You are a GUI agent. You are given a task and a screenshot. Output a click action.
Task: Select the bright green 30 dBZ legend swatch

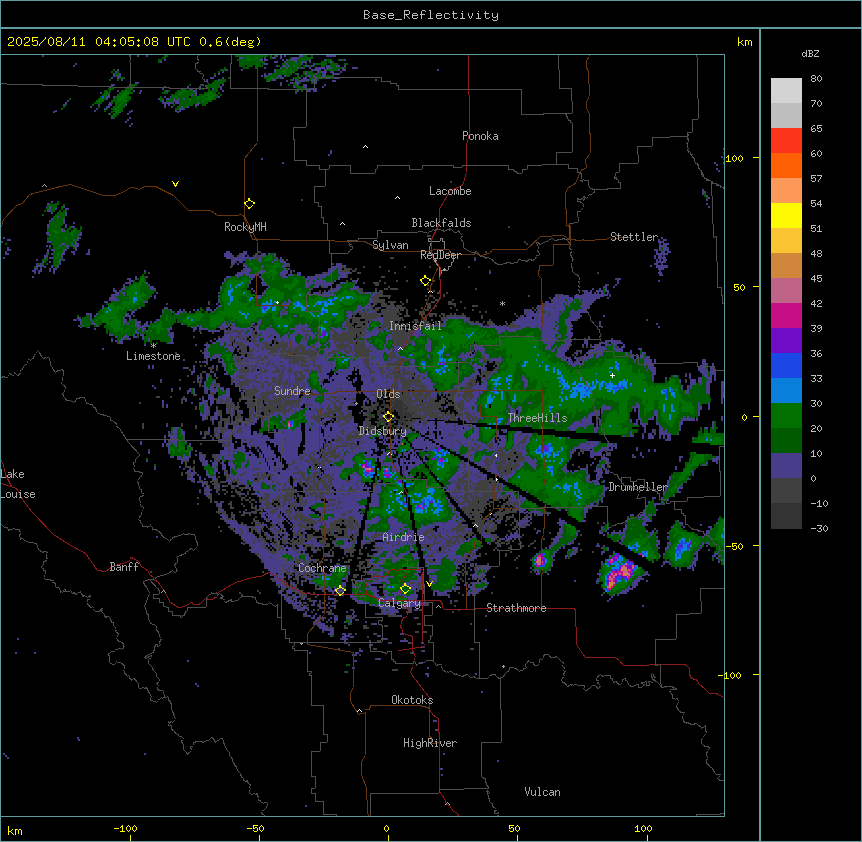786,416
